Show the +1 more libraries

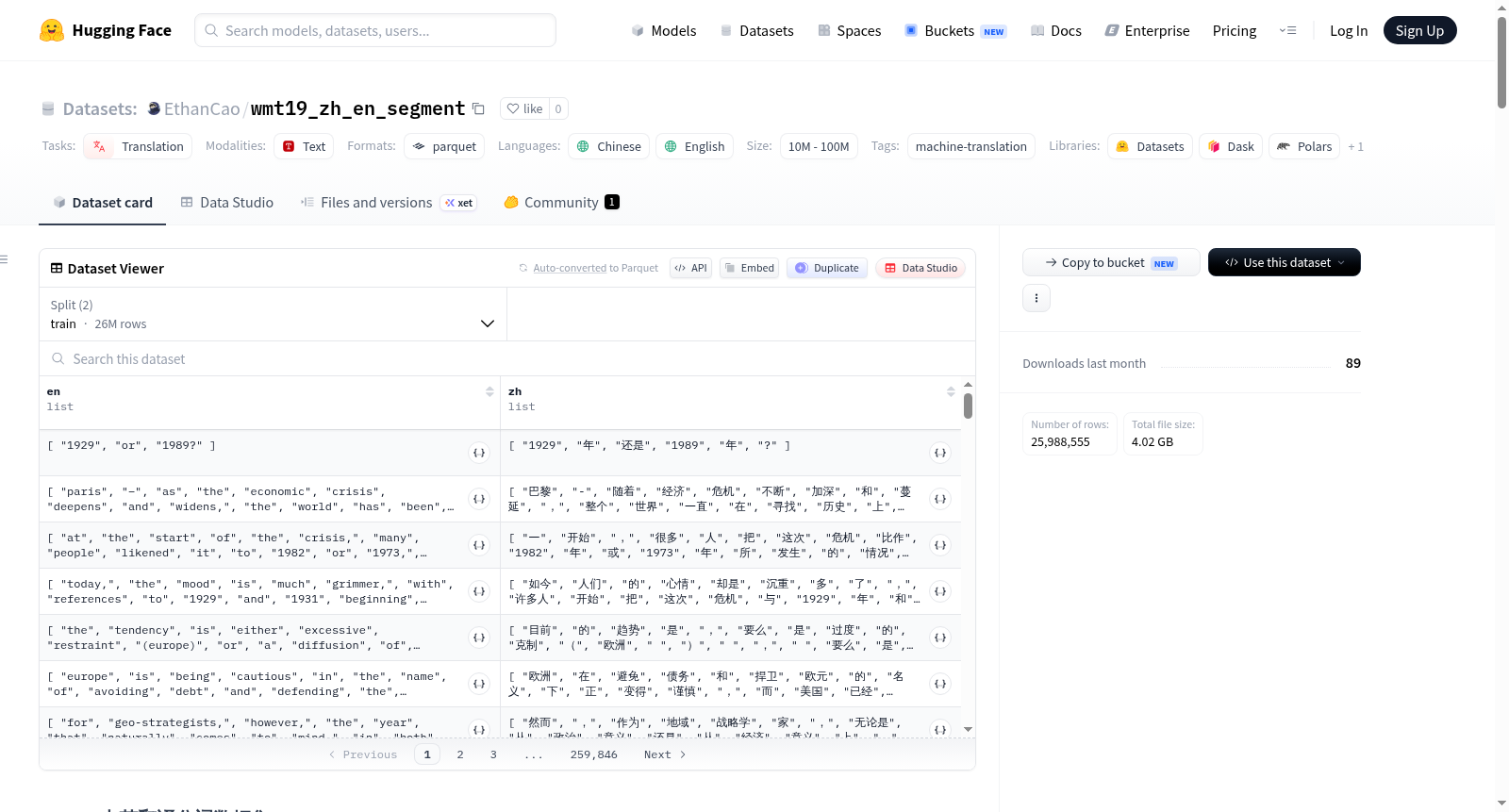[x=1355, y=146]
